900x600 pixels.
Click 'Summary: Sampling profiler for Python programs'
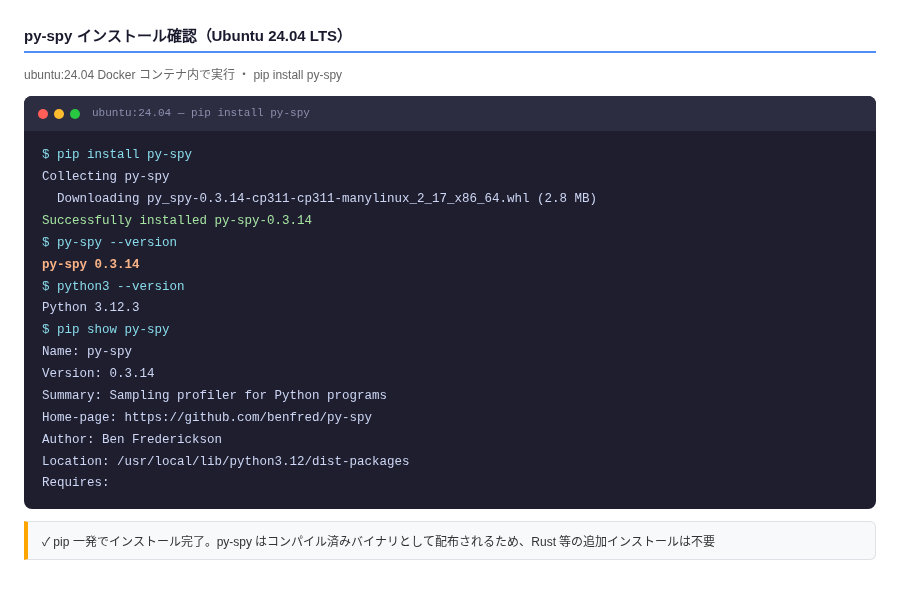click(214, 395)
